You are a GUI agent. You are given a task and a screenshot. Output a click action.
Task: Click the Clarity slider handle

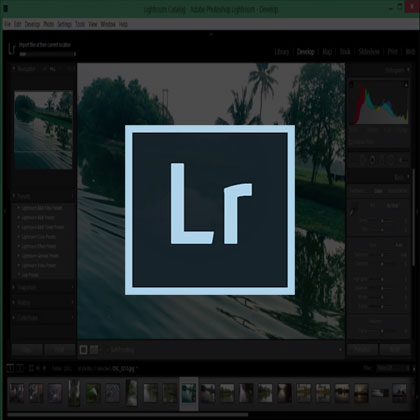[382, 331]
